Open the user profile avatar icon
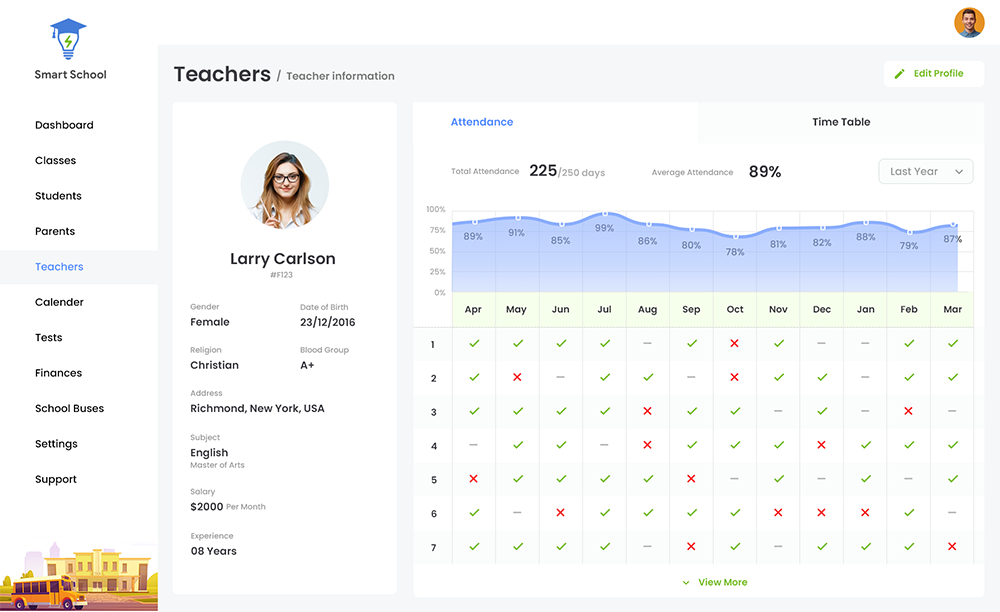 (968, 22)
